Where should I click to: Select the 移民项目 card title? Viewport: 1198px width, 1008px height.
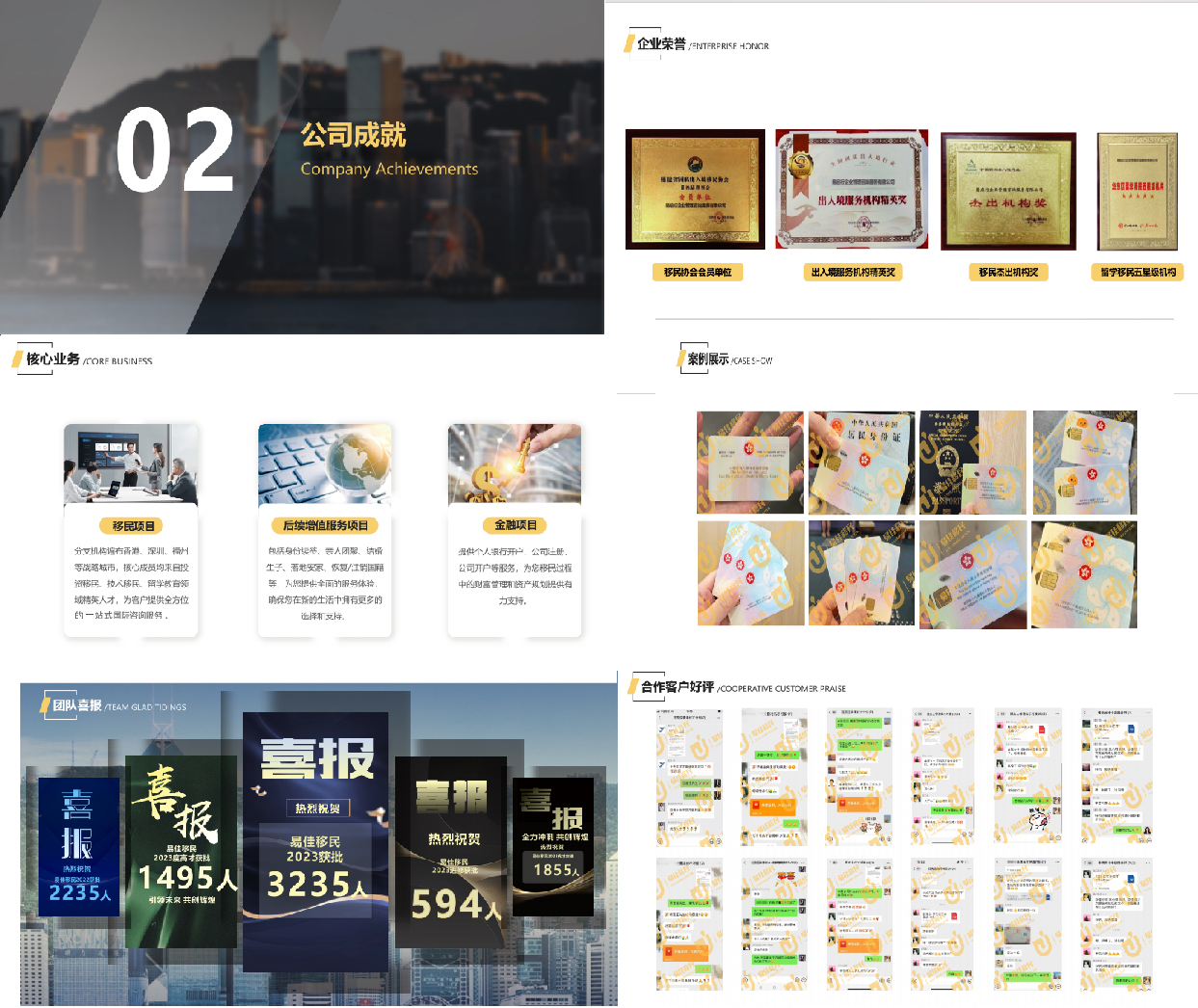click(132, 526)
